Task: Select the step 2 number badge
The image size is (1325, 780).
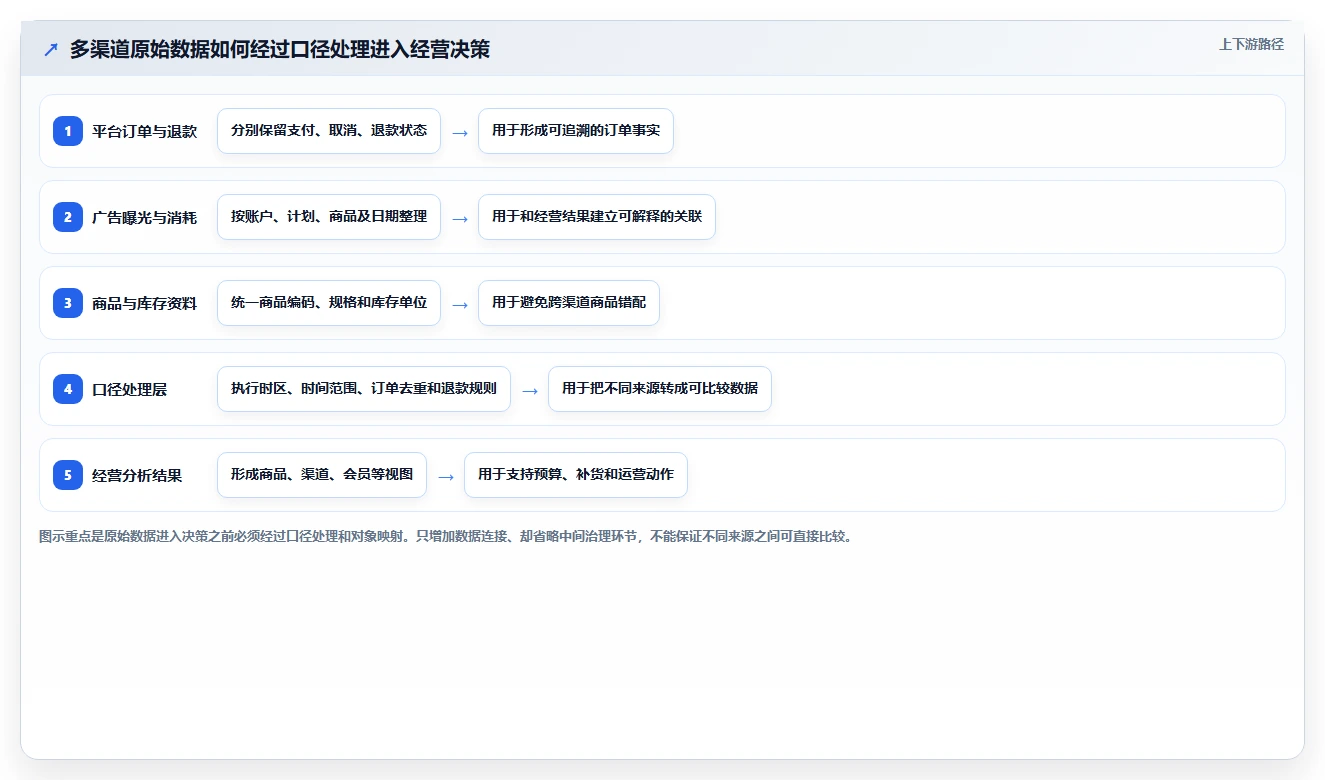Action: click(x=68, y=217)
